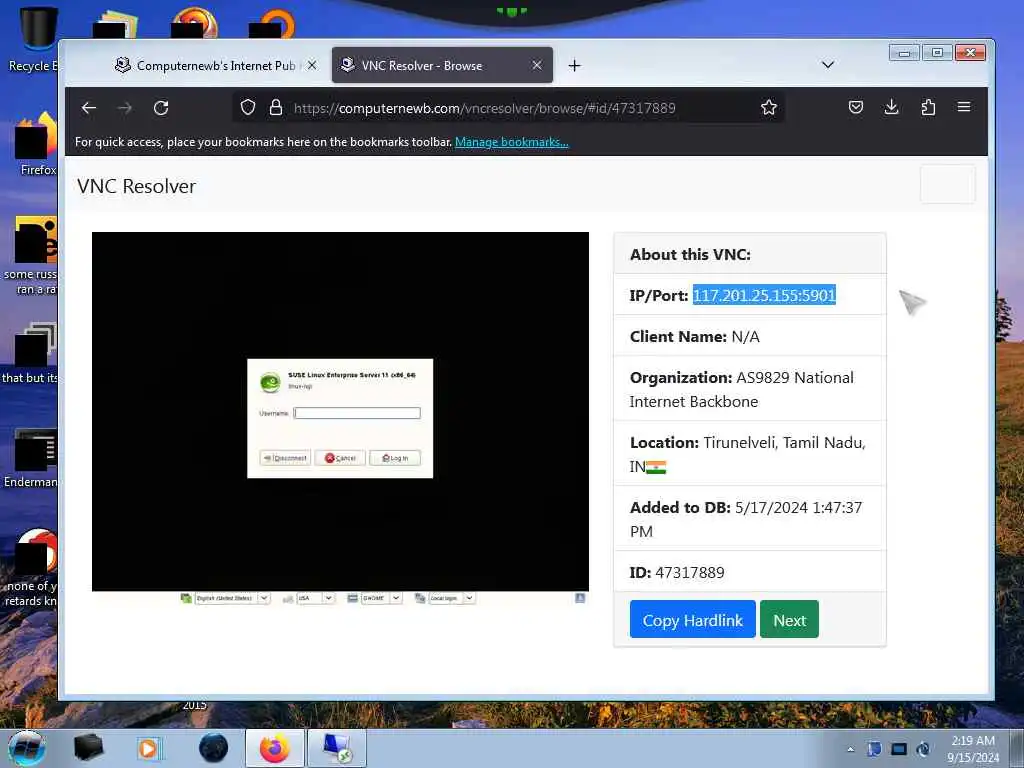
Task: Open the extensions puzzle-piece menu
Action: point(928,107)
